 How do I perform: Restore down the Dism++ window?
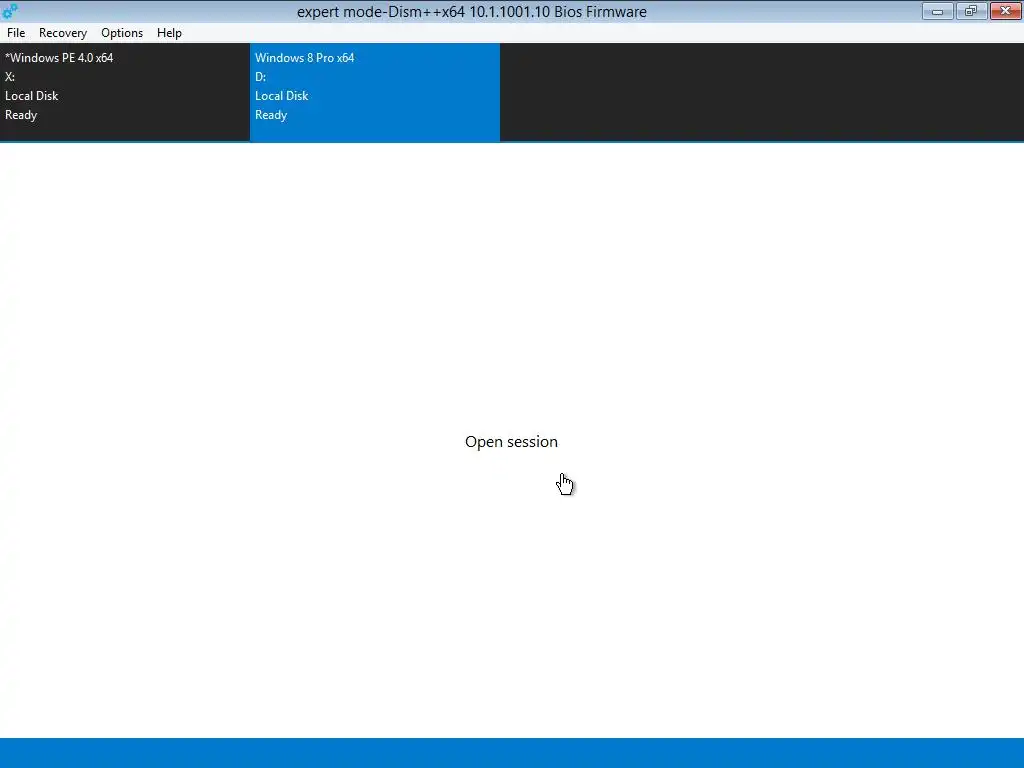click(971, 11)
